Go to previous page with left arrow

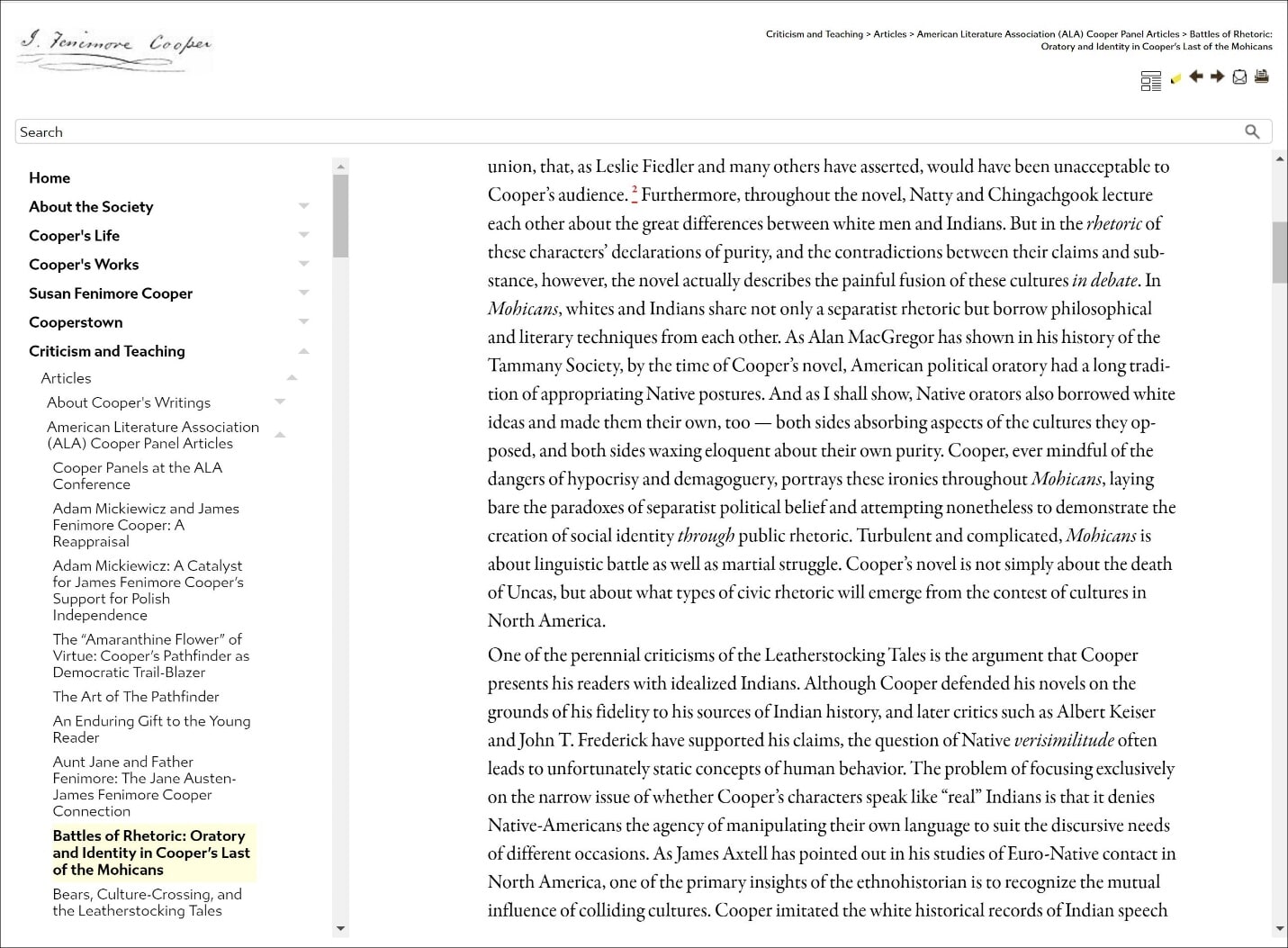click(x=1196, y=77)
